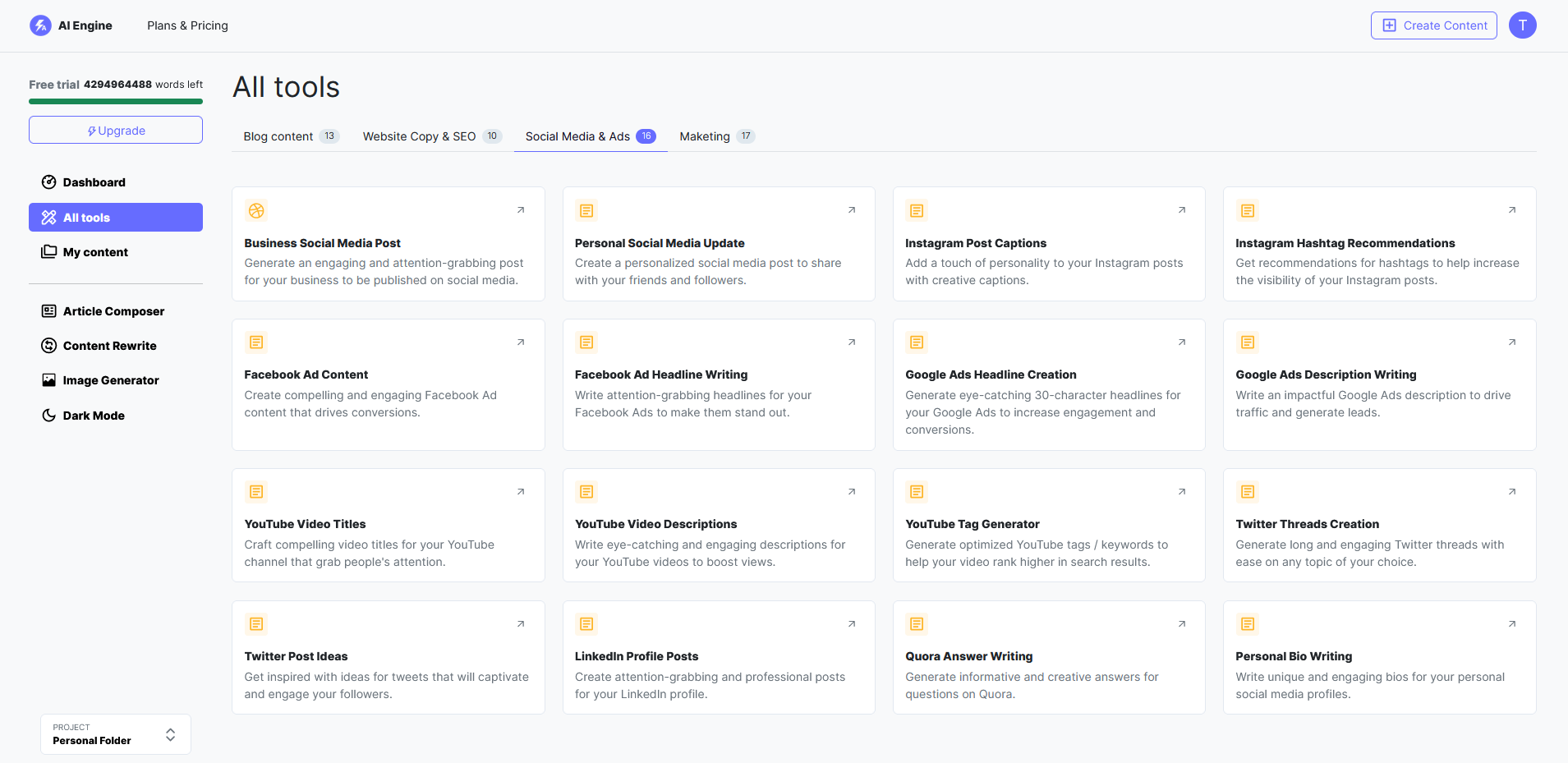The height and width of the screenshot is (763, 1568).
Task: Open the YouTube Tag Generator card
Action: (x=1049, y=526)
